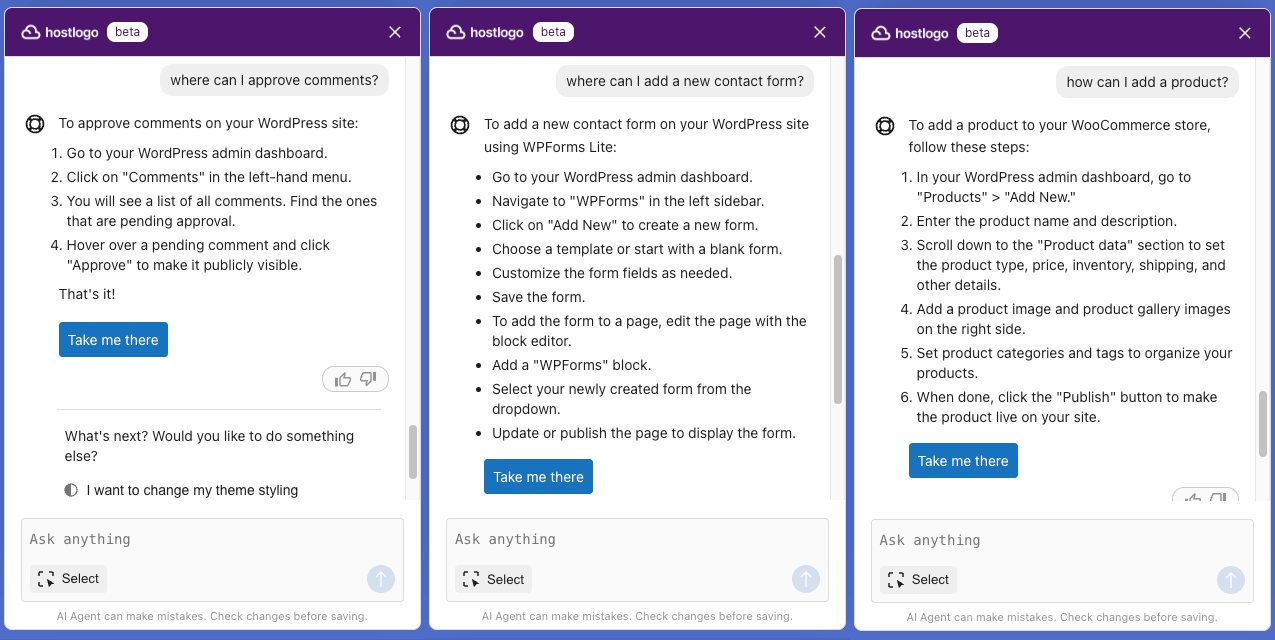1275x640 pixels.
Task: Click Take me there below the product steps
Action: [963, 461]
